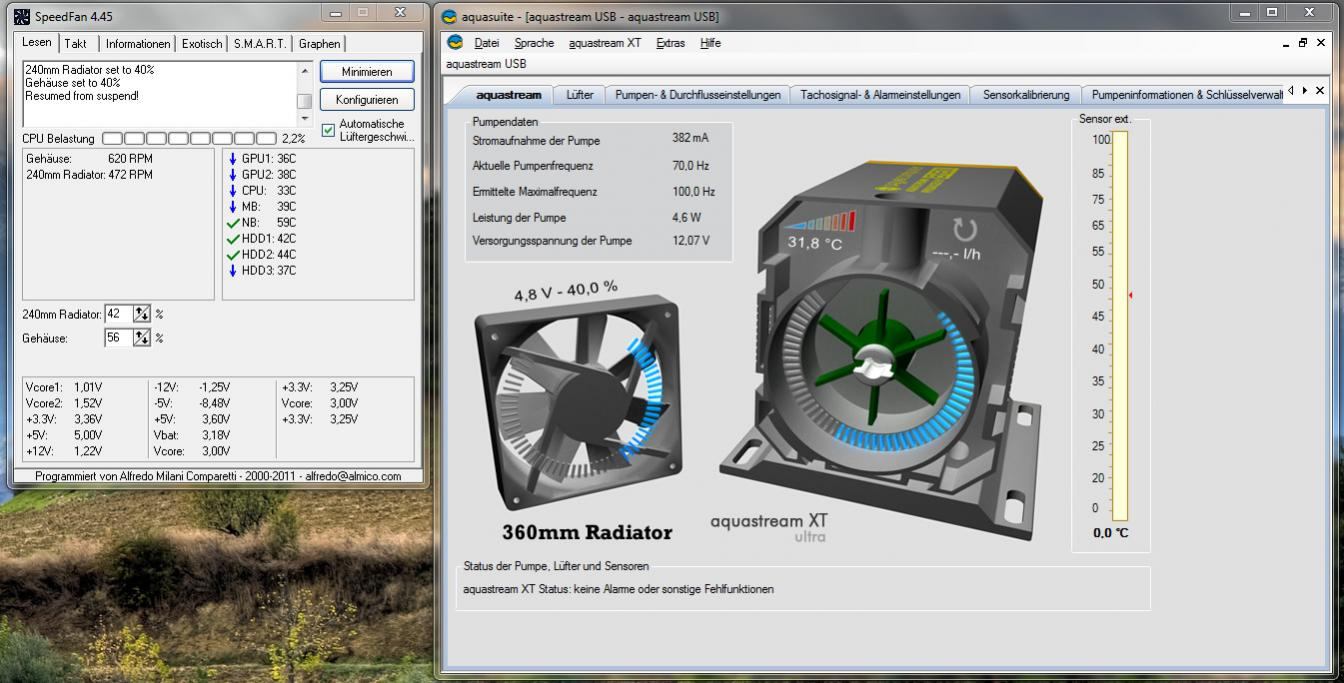Click the aquastream XT pump graphic
Screen dimensions: 1344x683
point(880,360)
